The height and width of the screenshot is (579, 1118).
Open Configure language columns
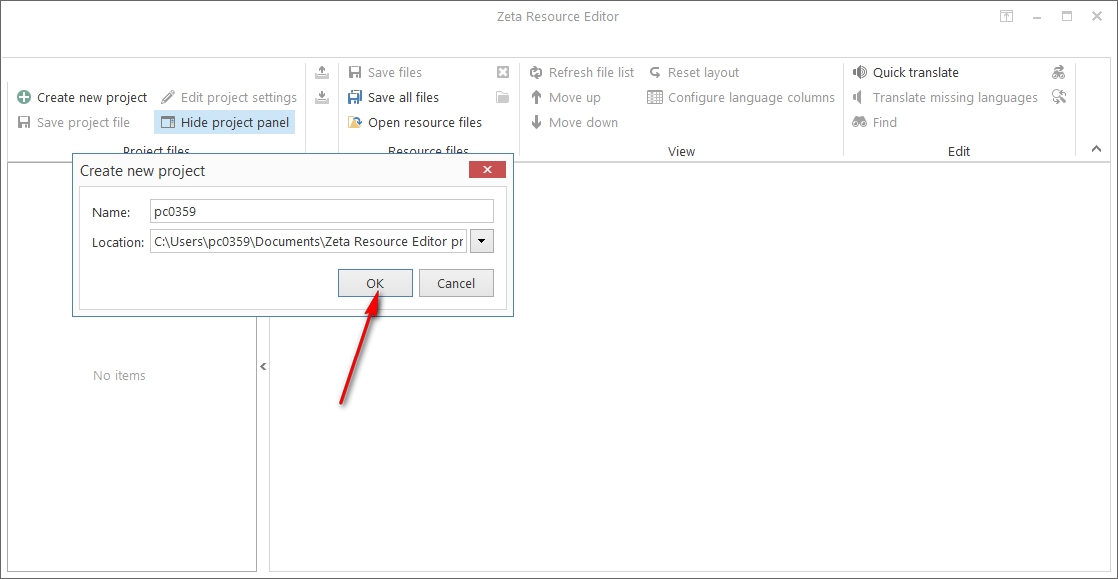coord(741,98)
